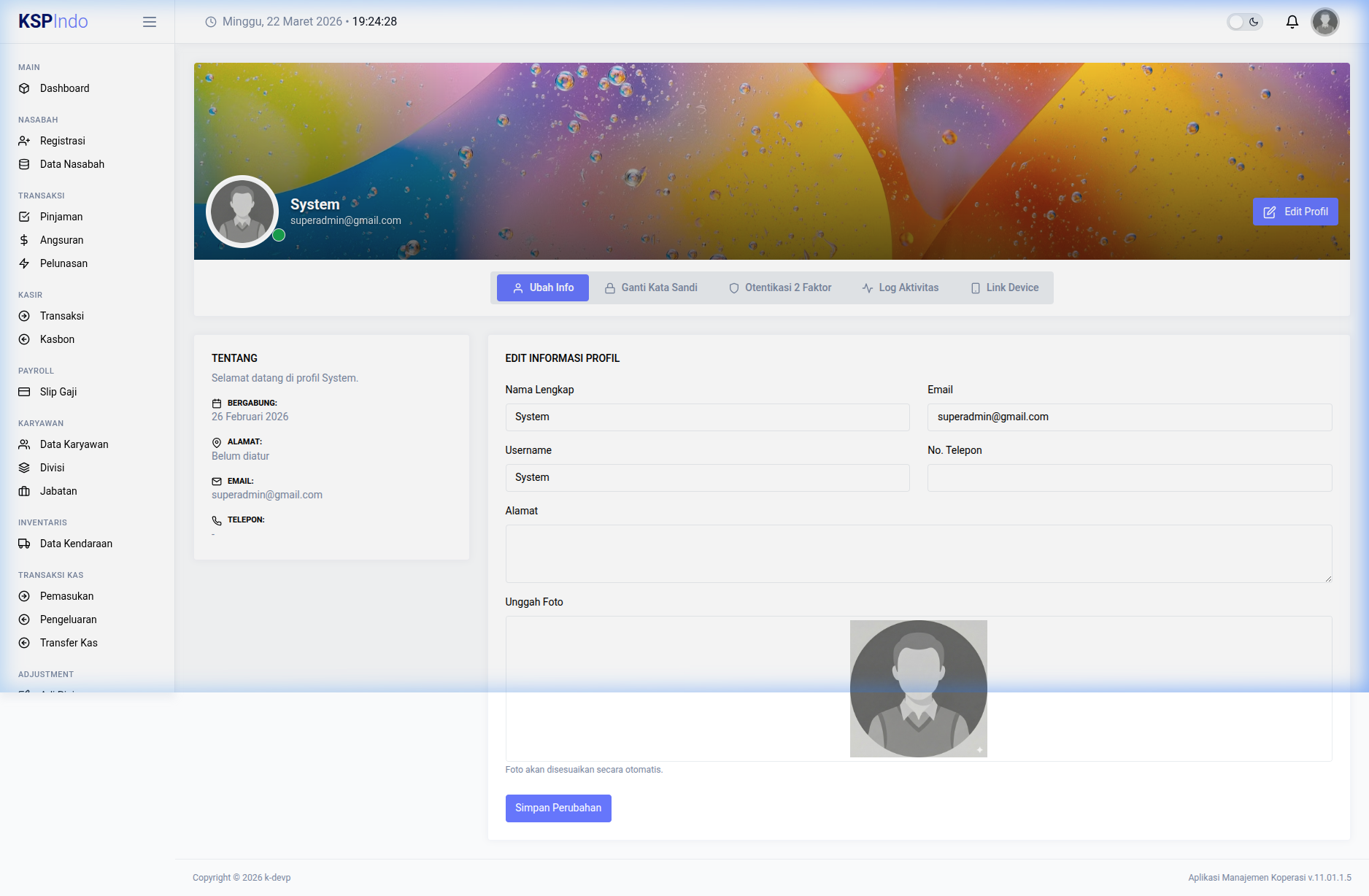Enable dark mode with the theme switch

pyautogui.click(x=1244, y=22)
